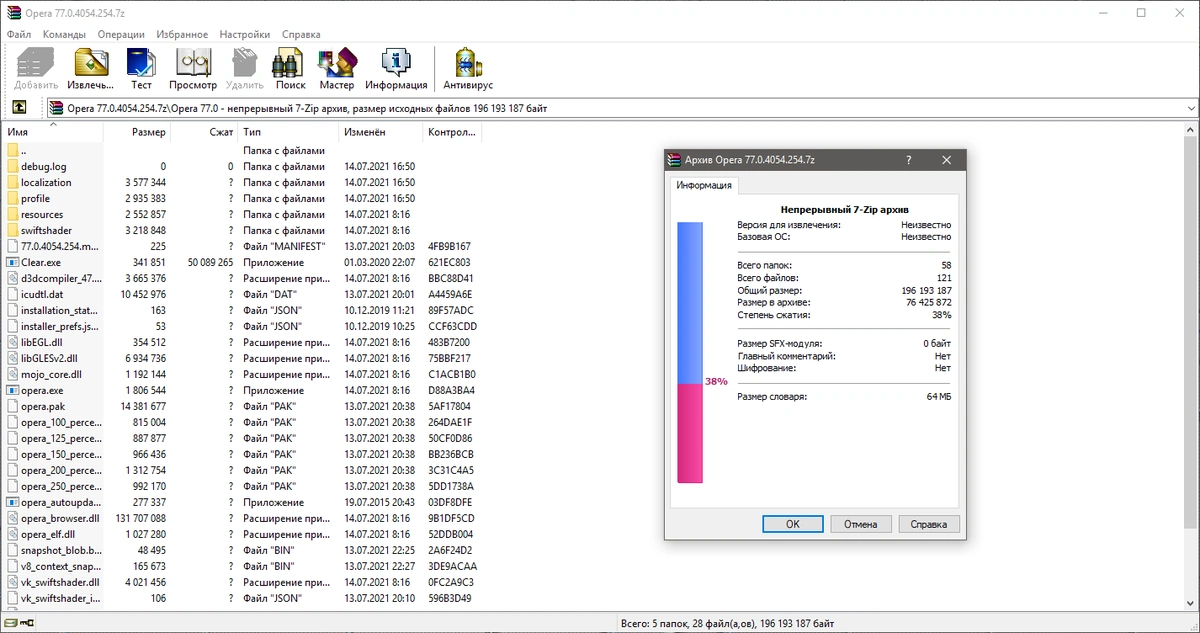Screen dimensions: 1200x633
Task: Select the Информация tab in dialog
Action: click(x=703, y=185)
